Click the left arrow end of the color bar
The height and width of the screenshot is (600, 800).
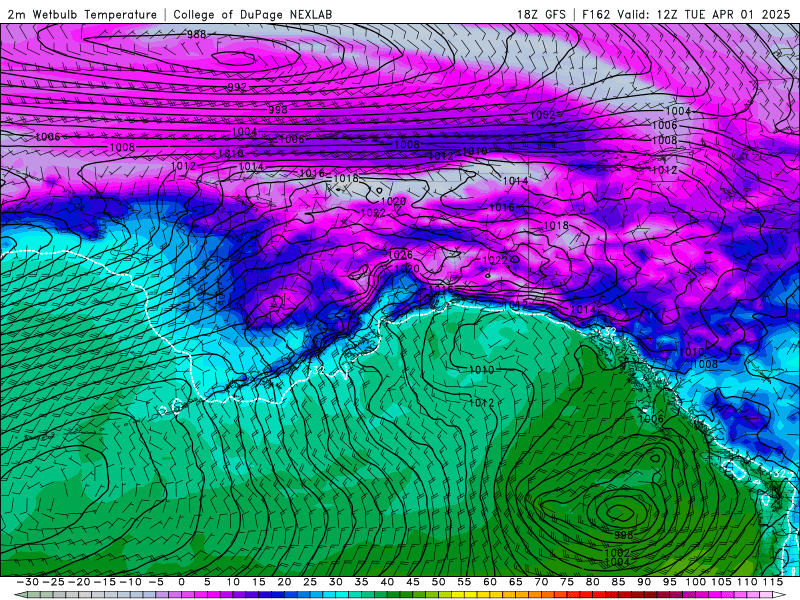coord(19,595)
